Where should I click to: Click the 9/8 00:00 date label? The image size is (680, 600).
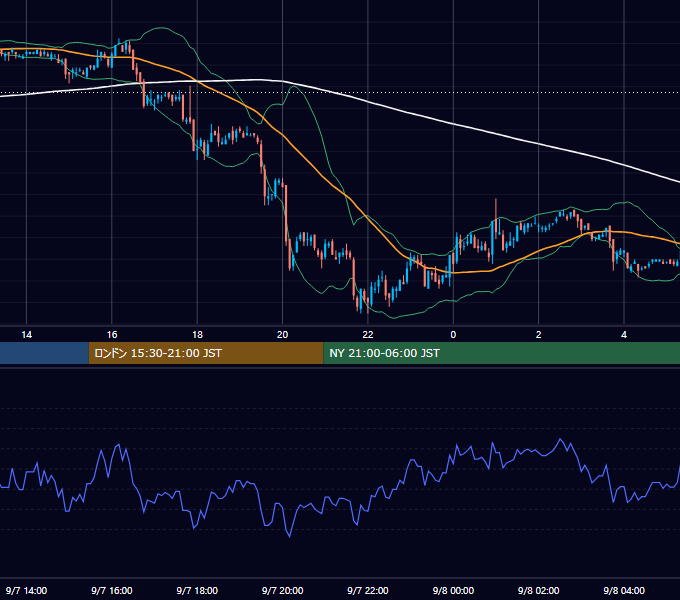pos(453,590)
